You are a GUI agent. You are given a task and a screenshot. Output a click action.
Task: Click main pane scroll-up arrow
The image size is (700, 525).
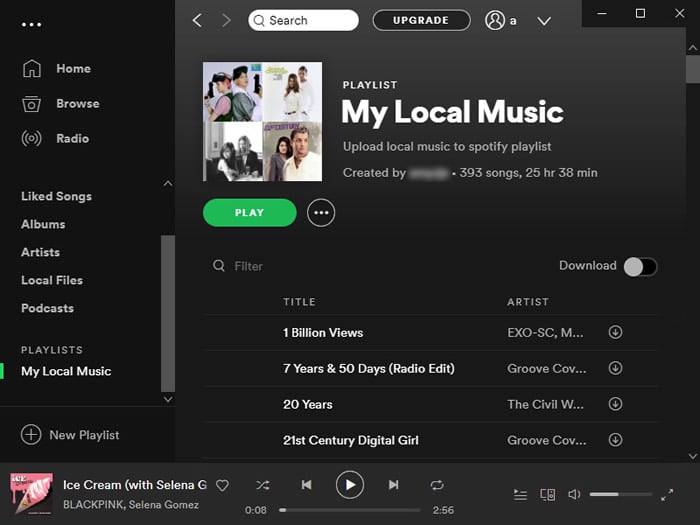coord(692,47)
